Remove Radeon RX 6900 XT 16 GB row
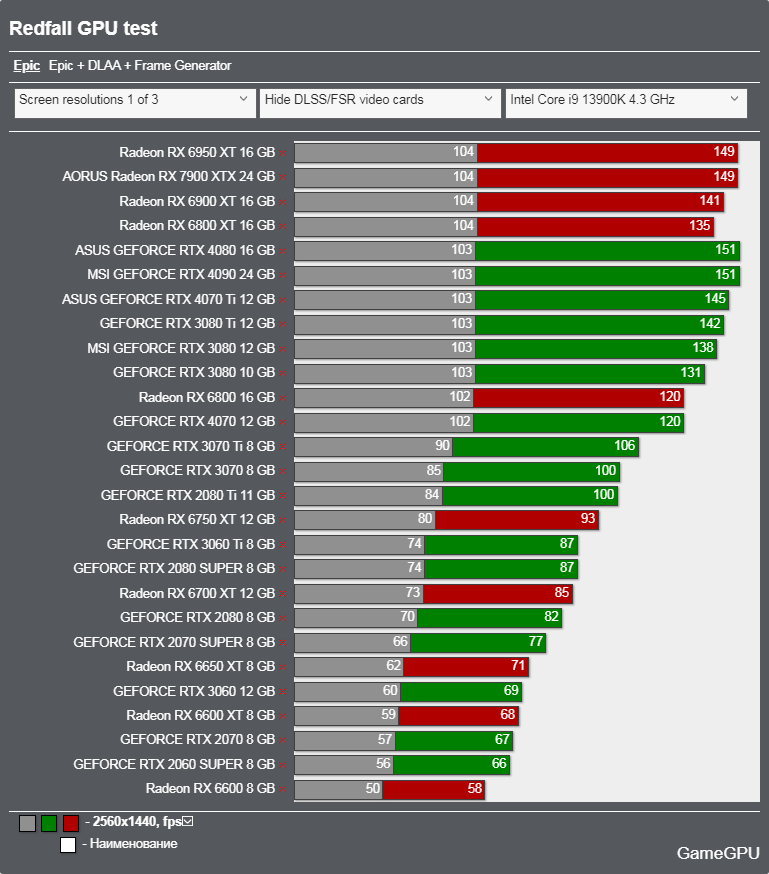 point(283,202)
